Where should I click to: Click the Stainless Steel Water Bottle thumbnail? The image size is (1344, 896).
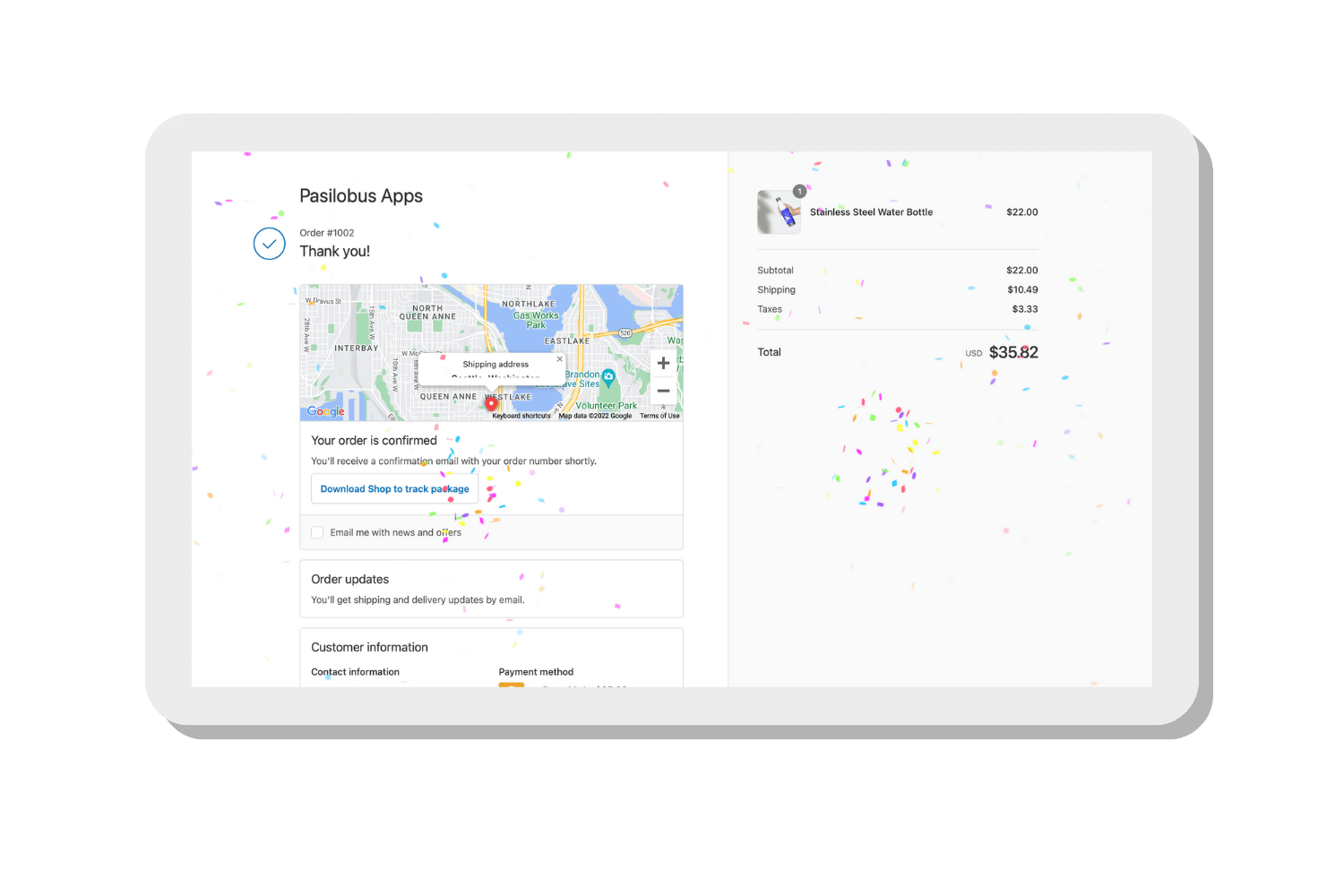pyautogui.click(x=778, y=212)
